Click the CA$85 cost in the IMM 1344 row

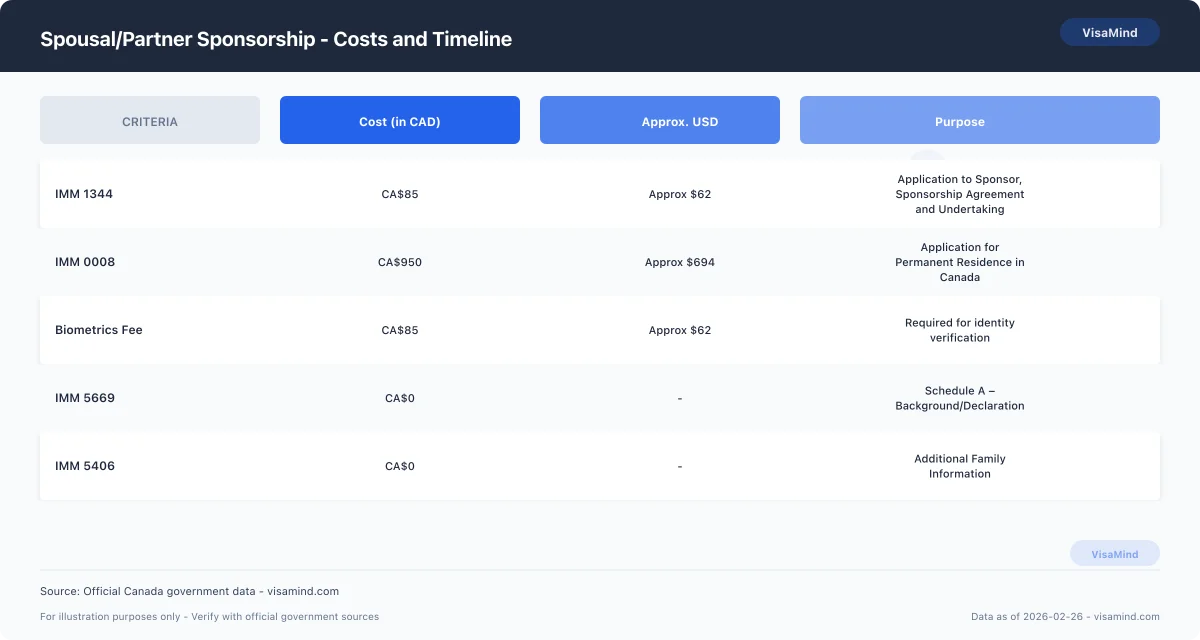coord(400,194)
